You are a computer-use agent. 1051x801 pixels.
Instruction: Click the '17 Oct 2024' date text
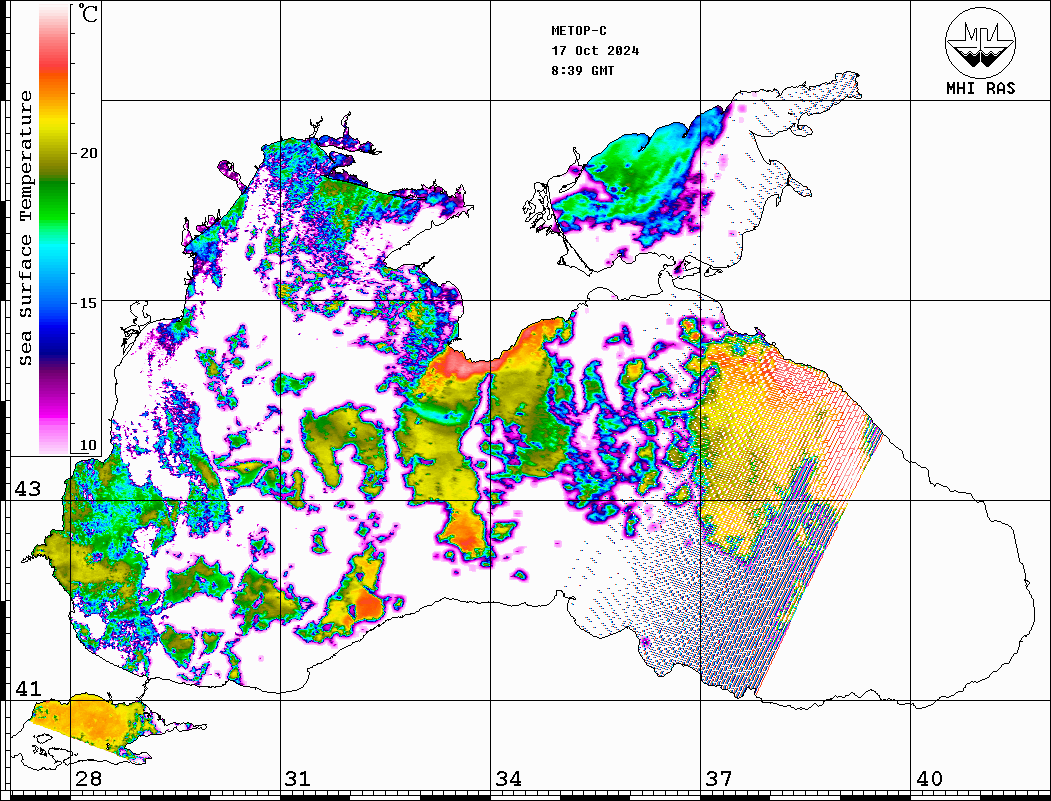[595, 51]
